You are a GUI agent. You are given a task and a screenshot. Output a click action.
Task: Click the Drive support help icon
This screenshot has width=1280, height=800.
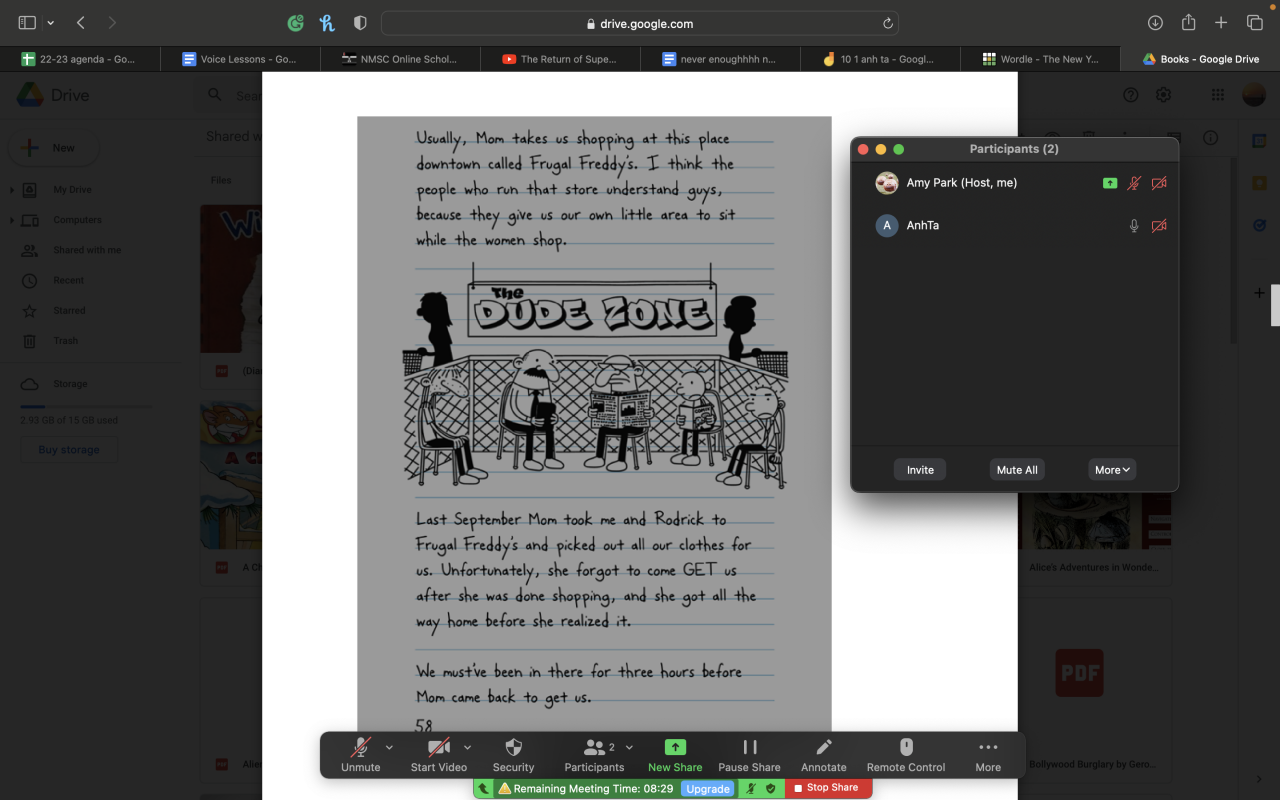(1131, 95)
